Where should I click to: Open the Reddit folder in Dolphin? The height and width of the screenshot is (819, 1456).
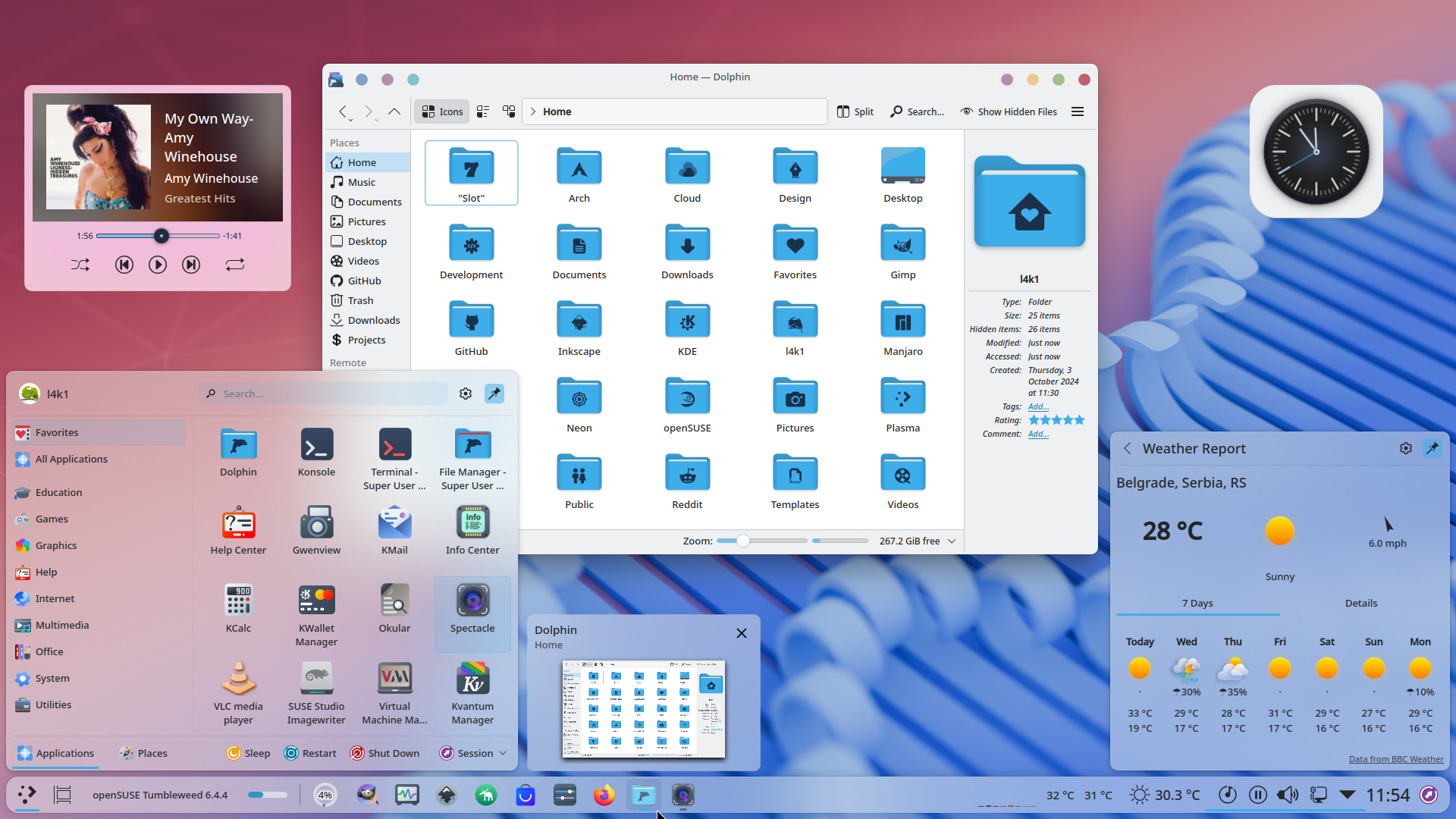pos(687,481)
